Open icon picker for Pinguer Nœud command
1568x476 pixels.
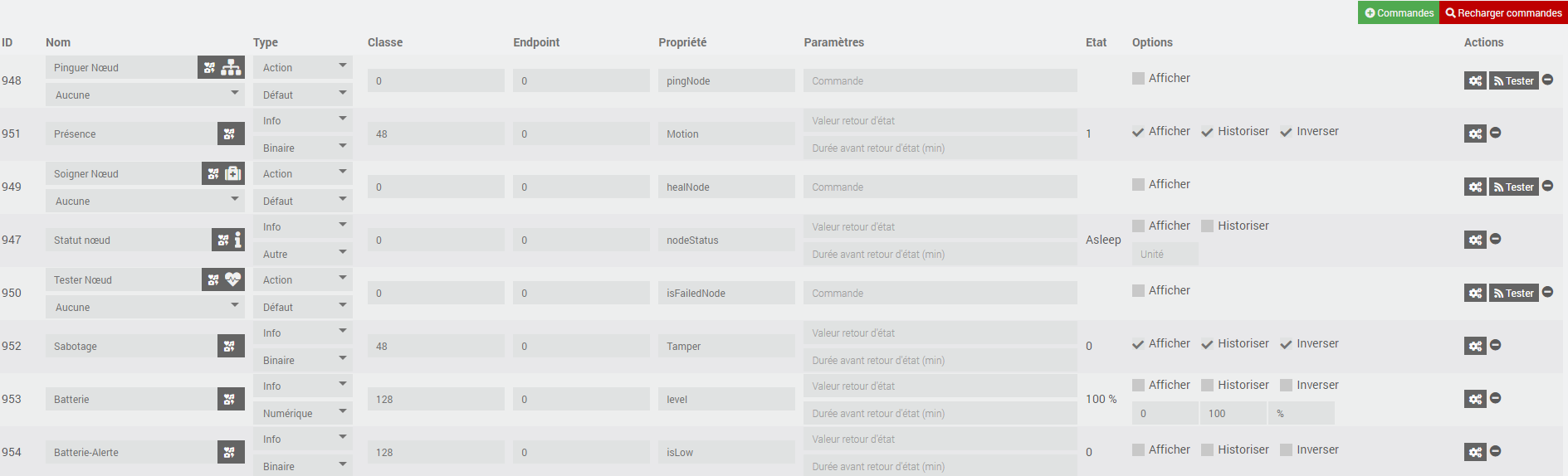tap(209, 68)
